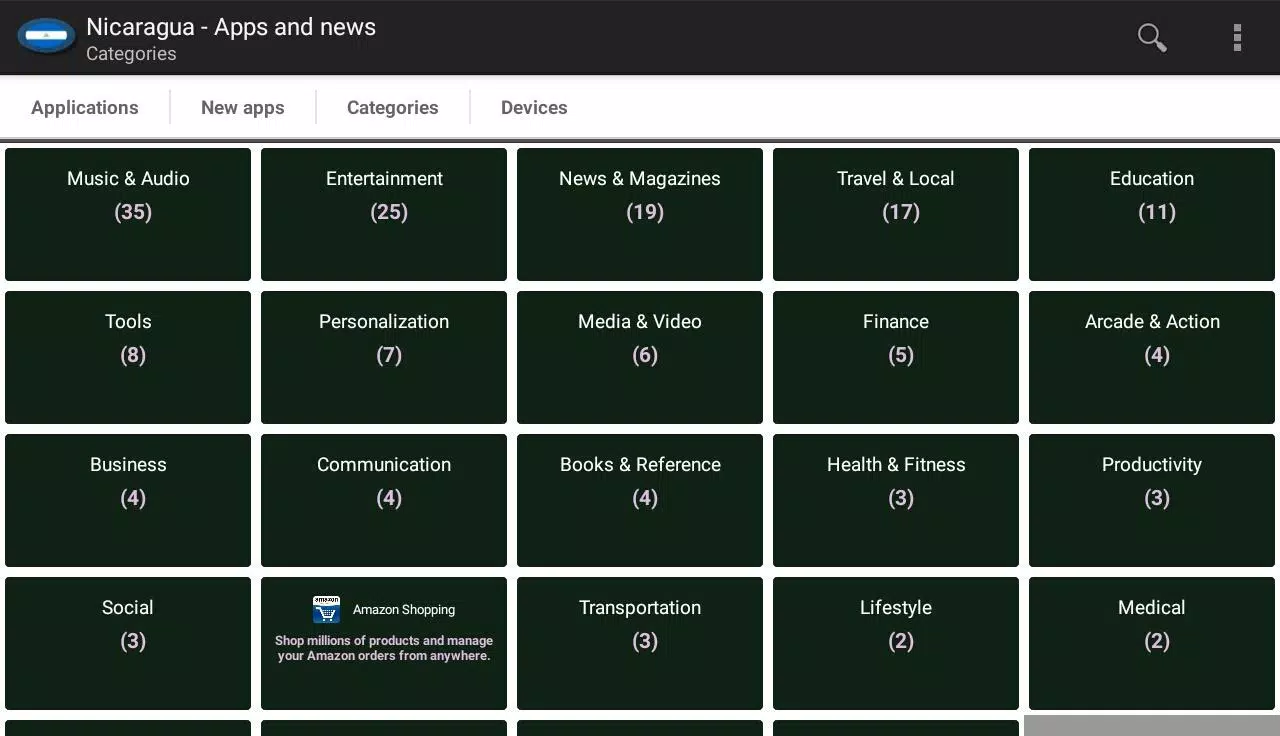Choose the Tools category

(x=128, y=357)
